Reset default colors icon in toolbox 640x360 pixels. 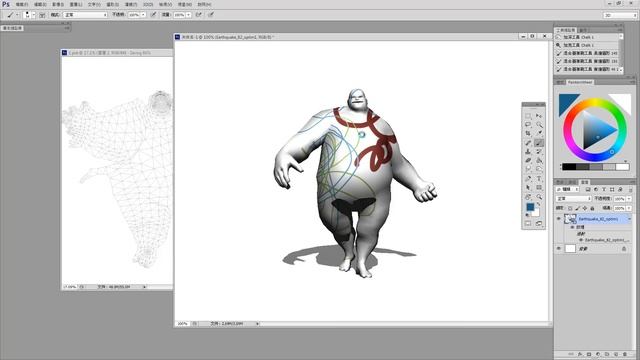pos(527,215)
